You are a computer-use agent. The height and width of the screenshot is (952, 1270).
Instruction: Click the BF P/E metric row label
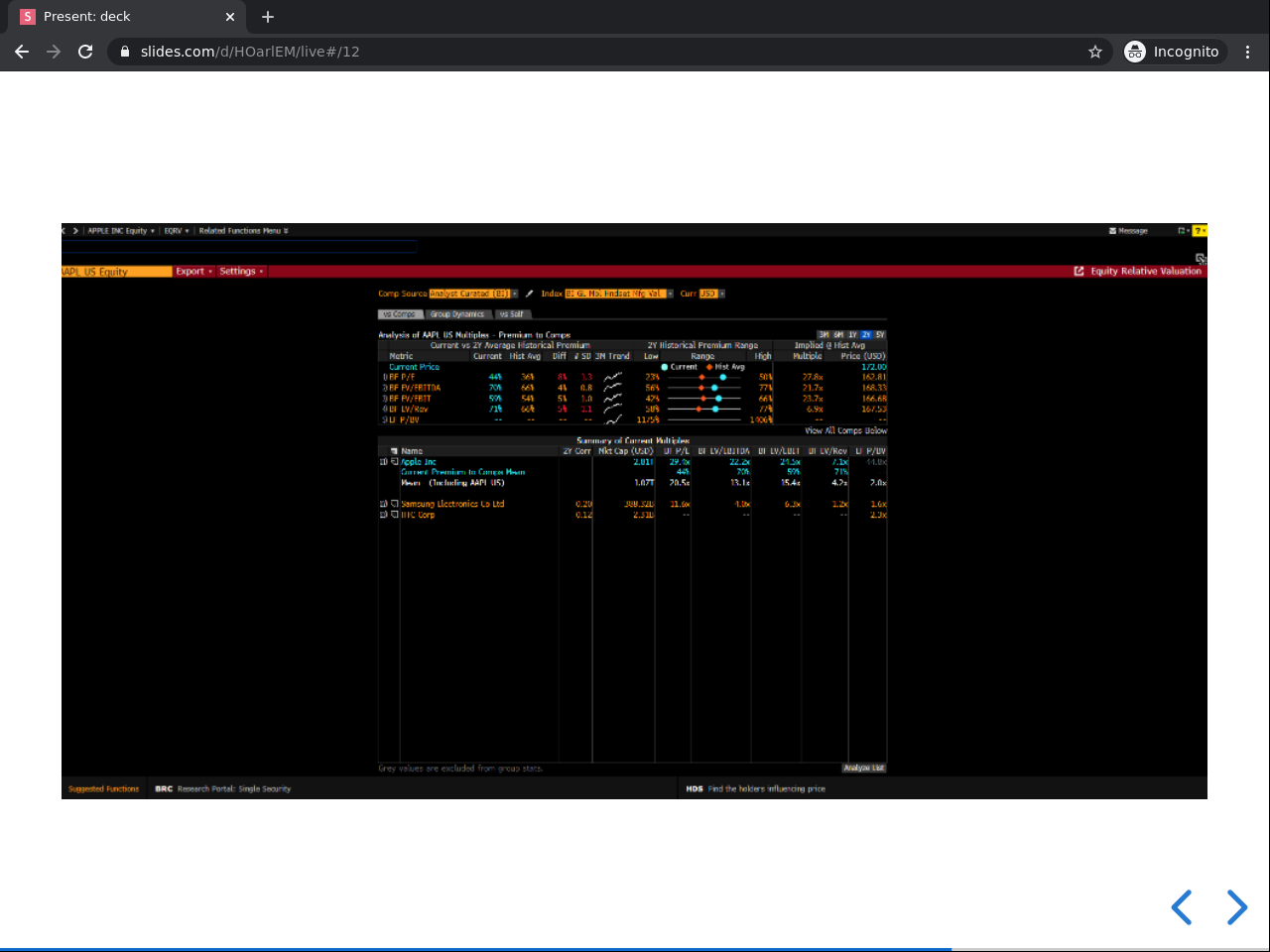[402, 377]
